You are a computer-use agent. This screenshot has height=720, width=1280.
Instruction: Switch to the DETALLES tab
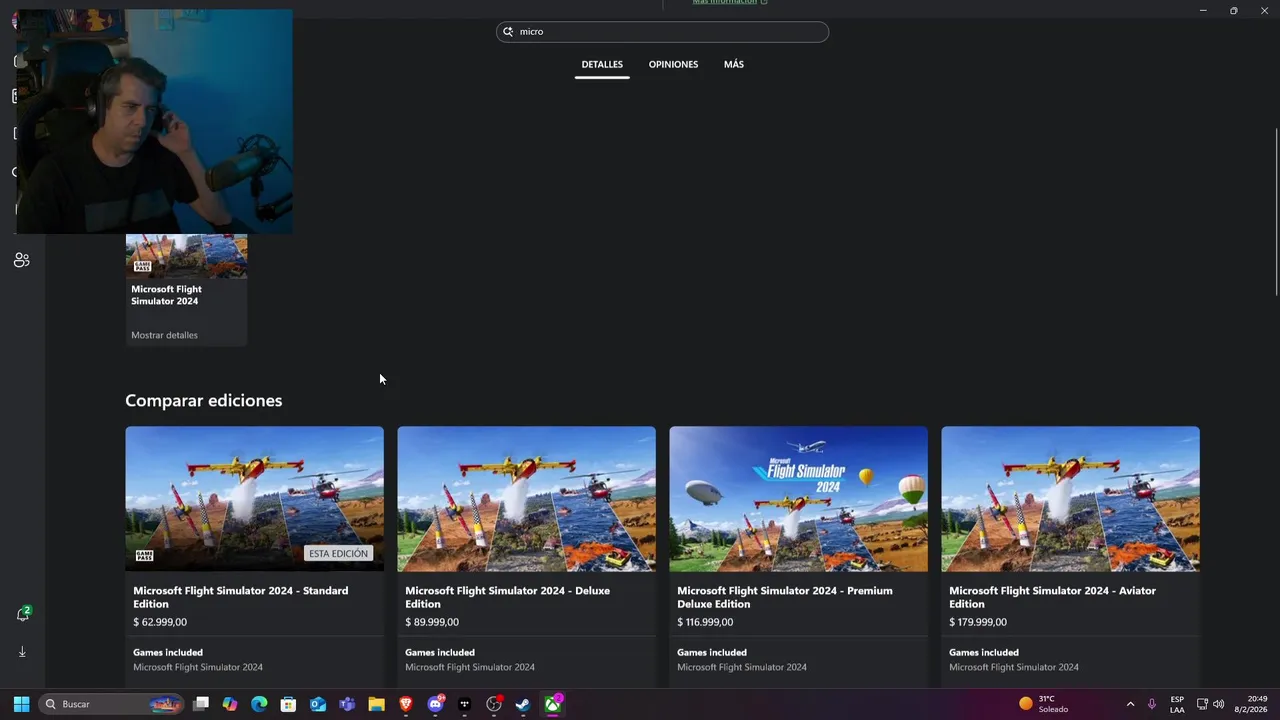point(602,64)
